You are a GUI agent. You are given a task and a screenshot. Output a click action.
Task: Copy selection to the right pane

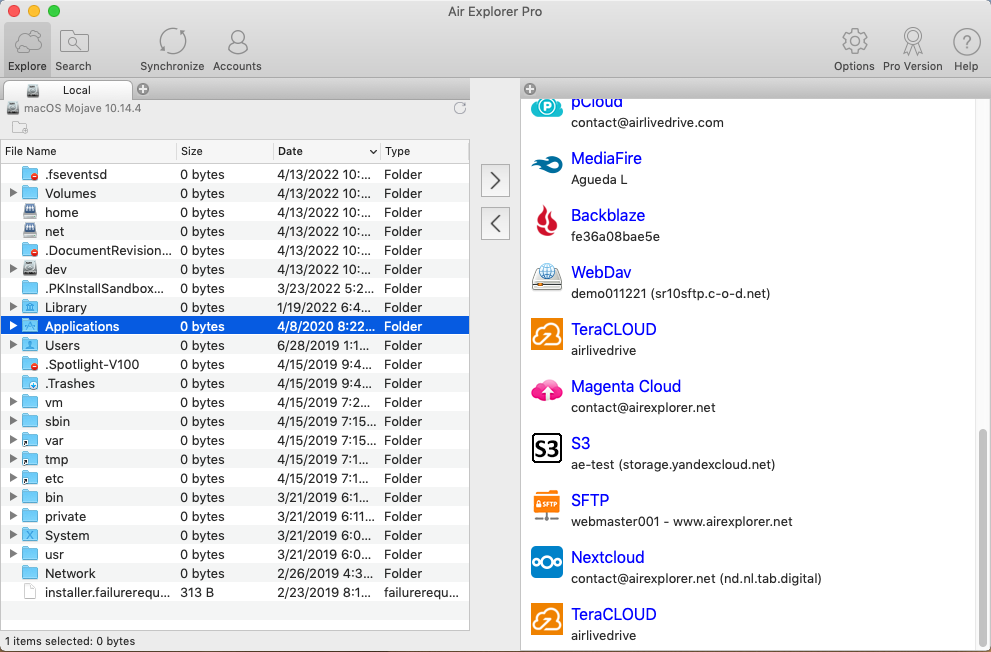[496, 181]
